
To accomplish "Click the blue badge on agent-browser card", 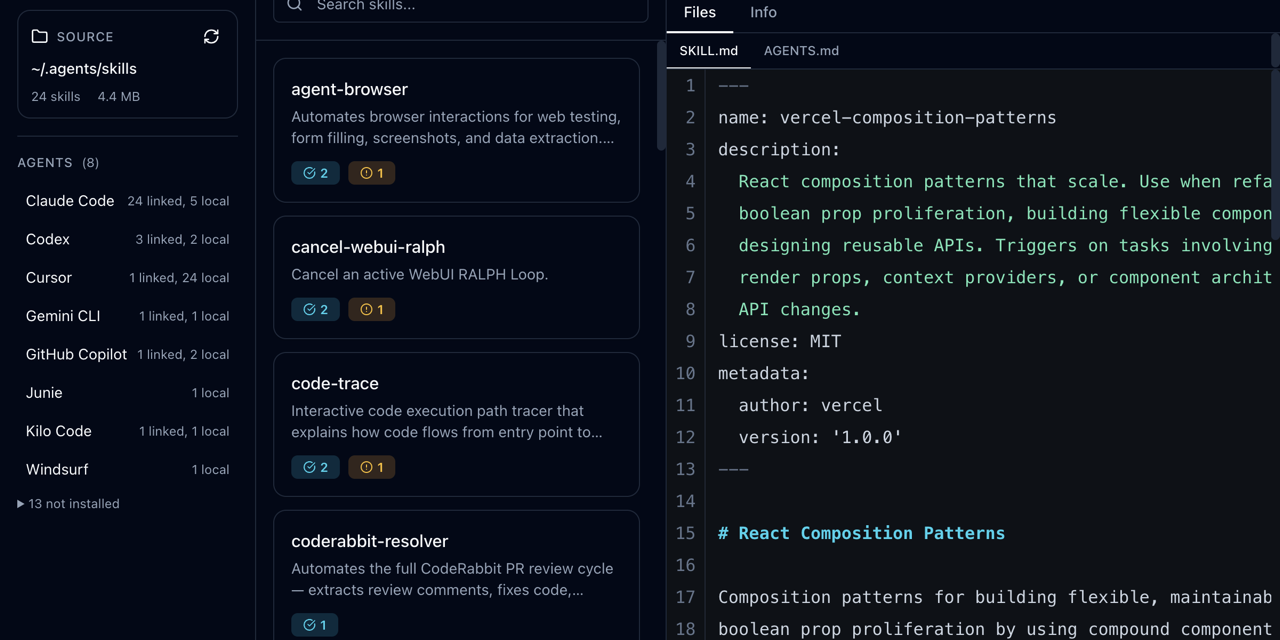I will 315,173.
